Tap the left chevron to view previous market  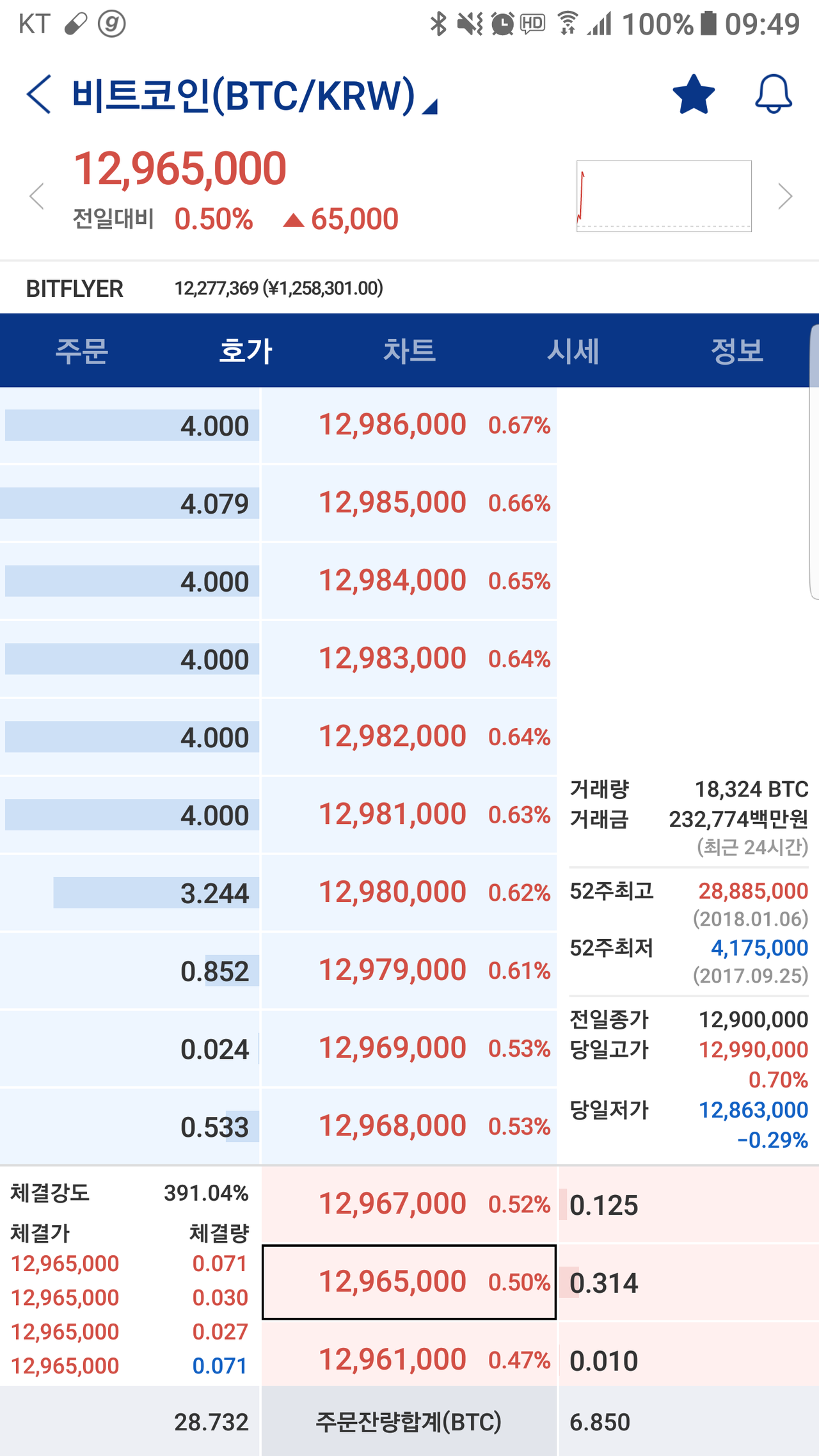point(36,197)
